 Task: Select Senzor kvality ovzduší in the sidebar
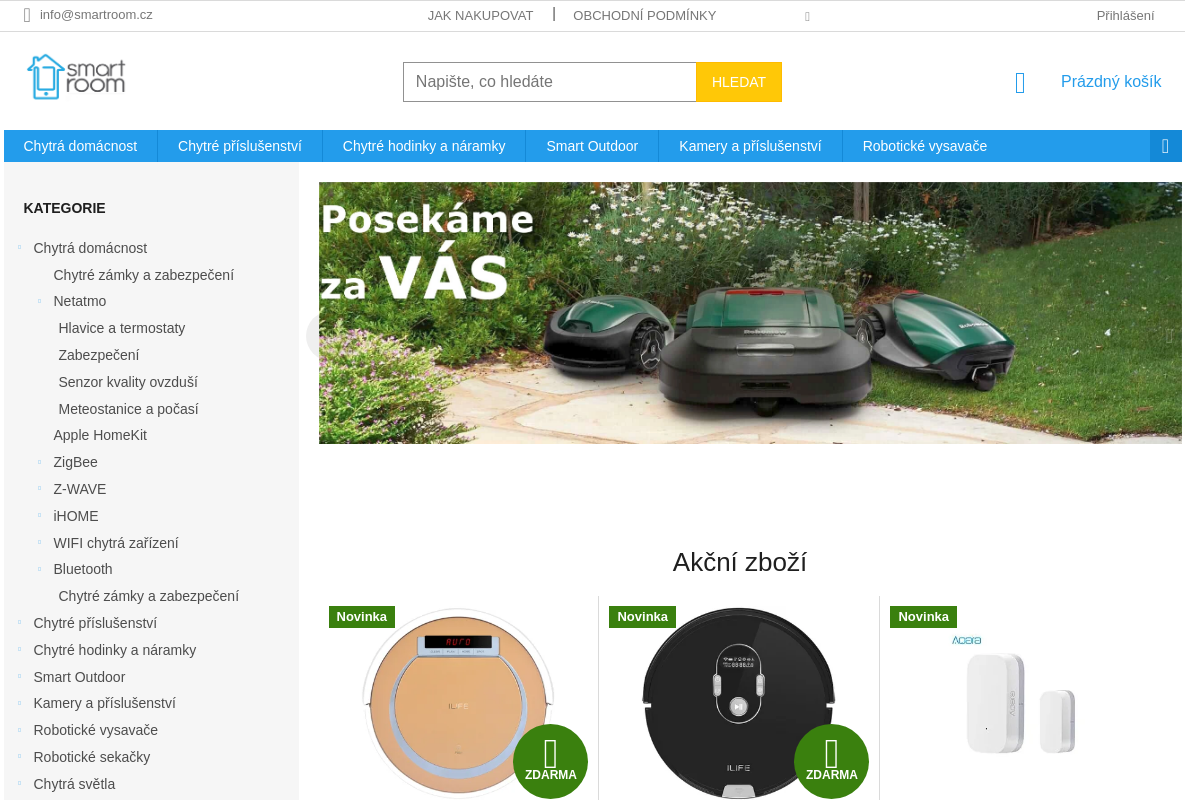[128, 382]
